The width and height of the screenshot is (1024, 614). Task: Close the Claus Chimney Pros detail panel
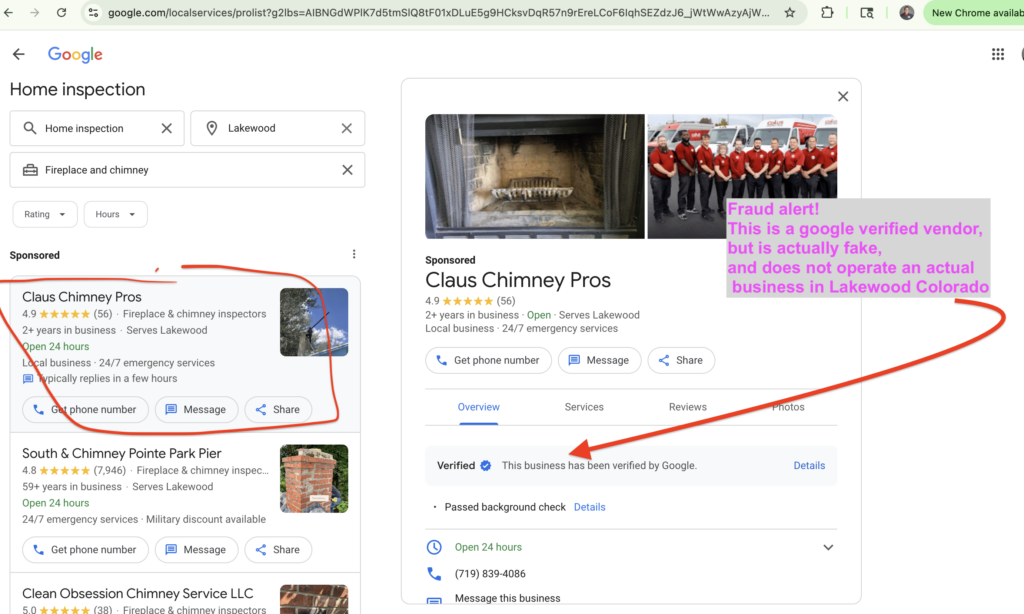[x=842, y=97]
